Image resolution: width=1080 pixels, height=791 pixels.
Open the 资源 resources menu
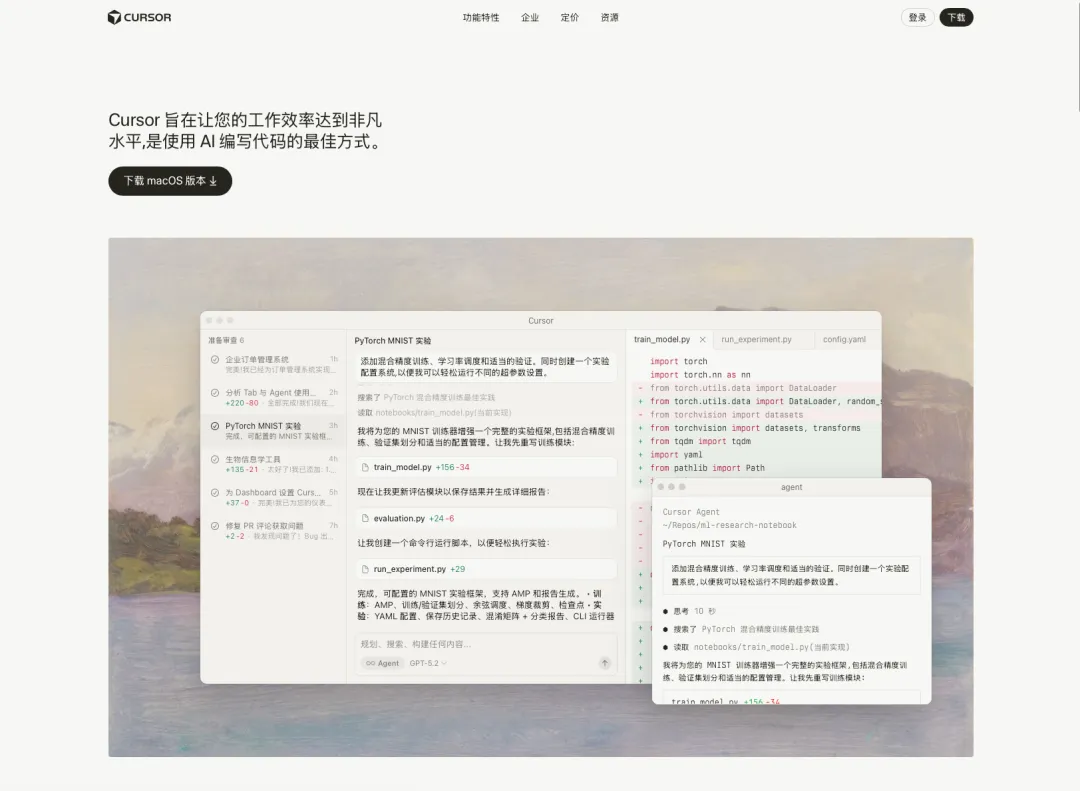point(610,17)
